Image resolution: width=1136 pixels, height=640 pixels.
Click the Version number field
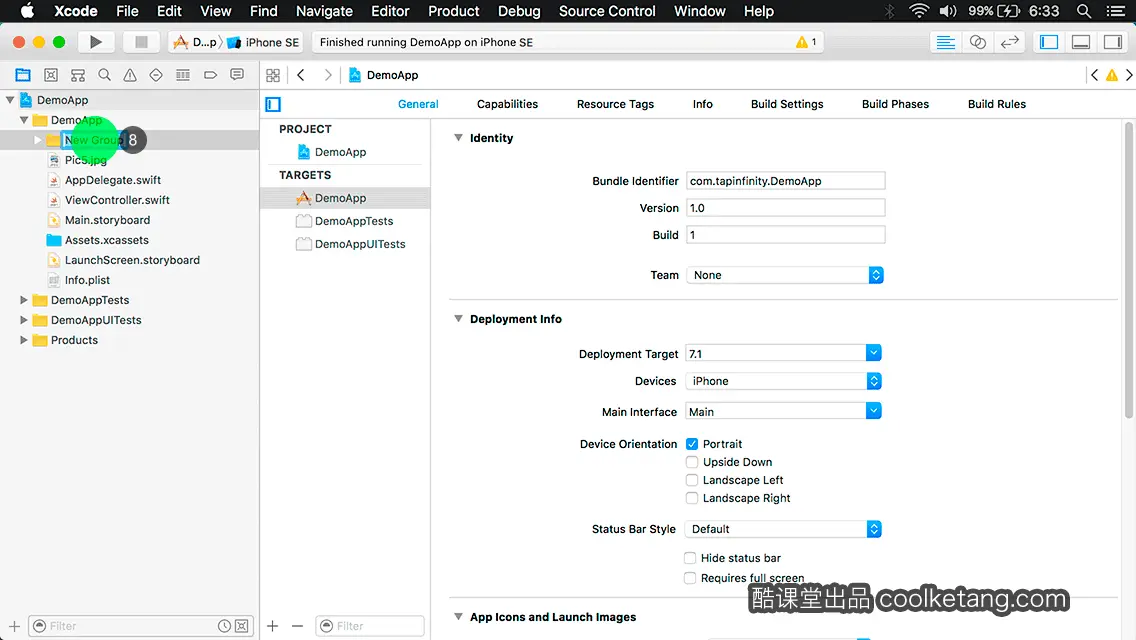(785, 208)
